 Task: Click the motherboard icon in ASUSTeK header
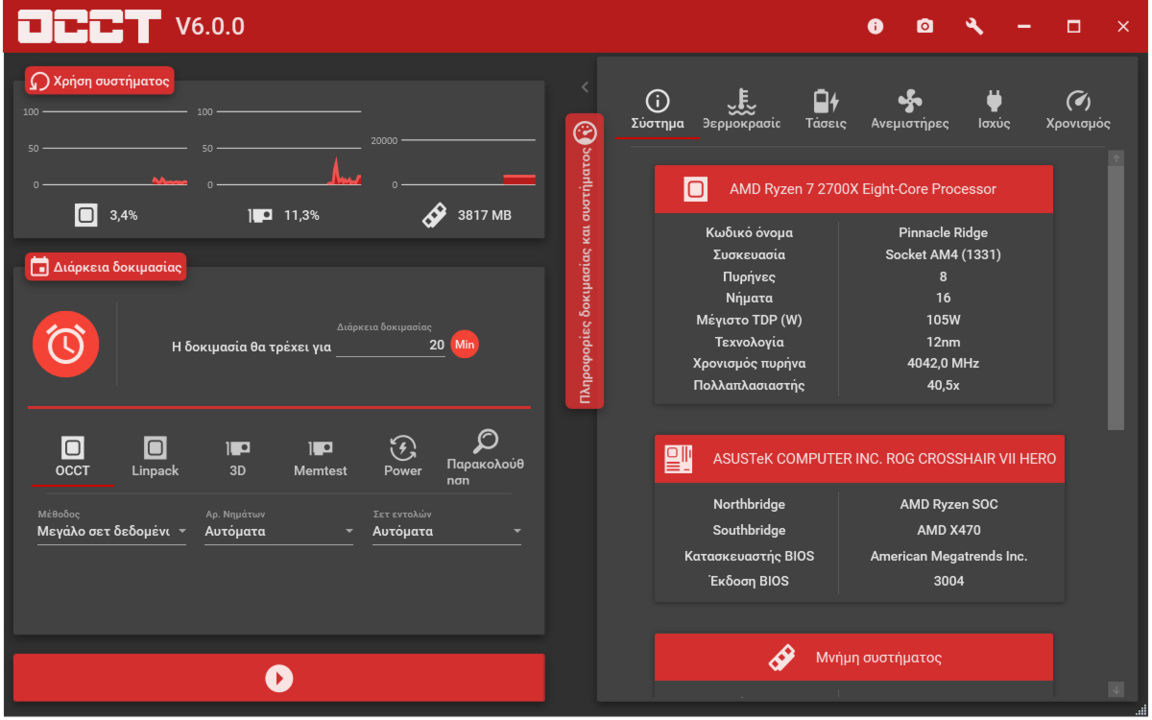coord(678,459)
